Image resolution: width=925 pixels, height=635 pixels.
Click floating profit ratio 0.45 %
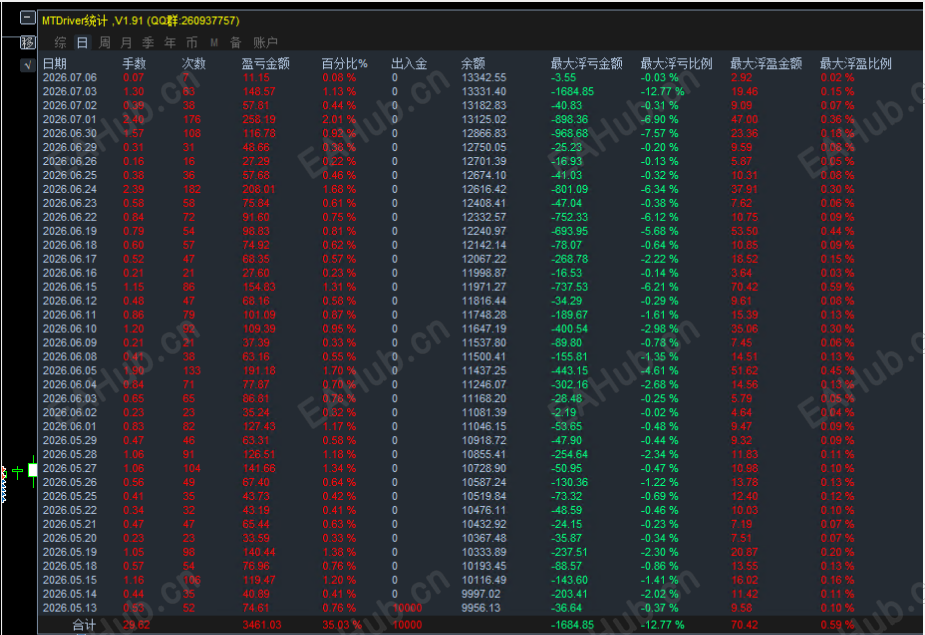pyautogui.click(x=837, y=371)
